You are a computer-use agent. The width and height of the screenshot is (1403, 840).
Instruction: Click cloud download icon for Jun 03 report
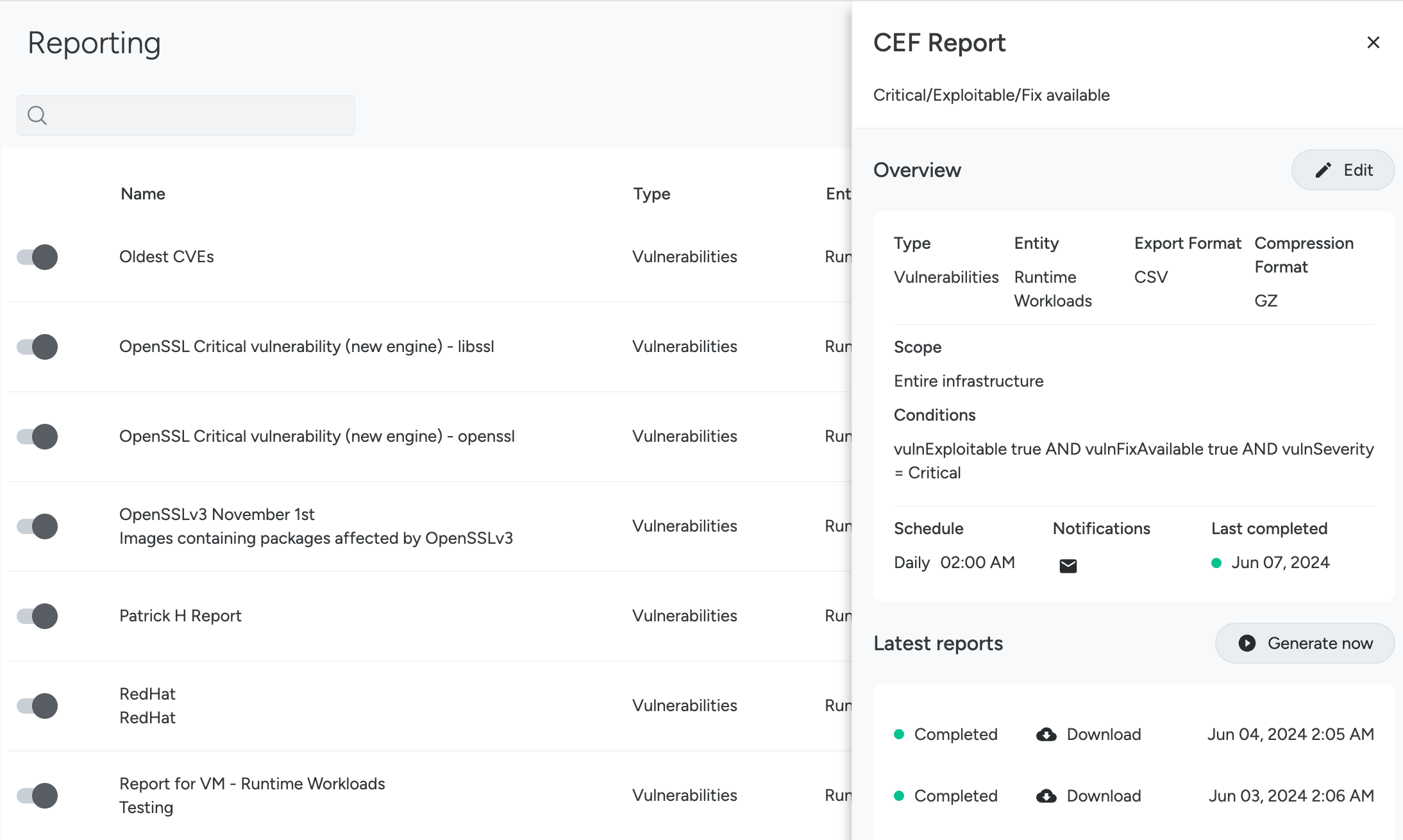[1046, 796]
